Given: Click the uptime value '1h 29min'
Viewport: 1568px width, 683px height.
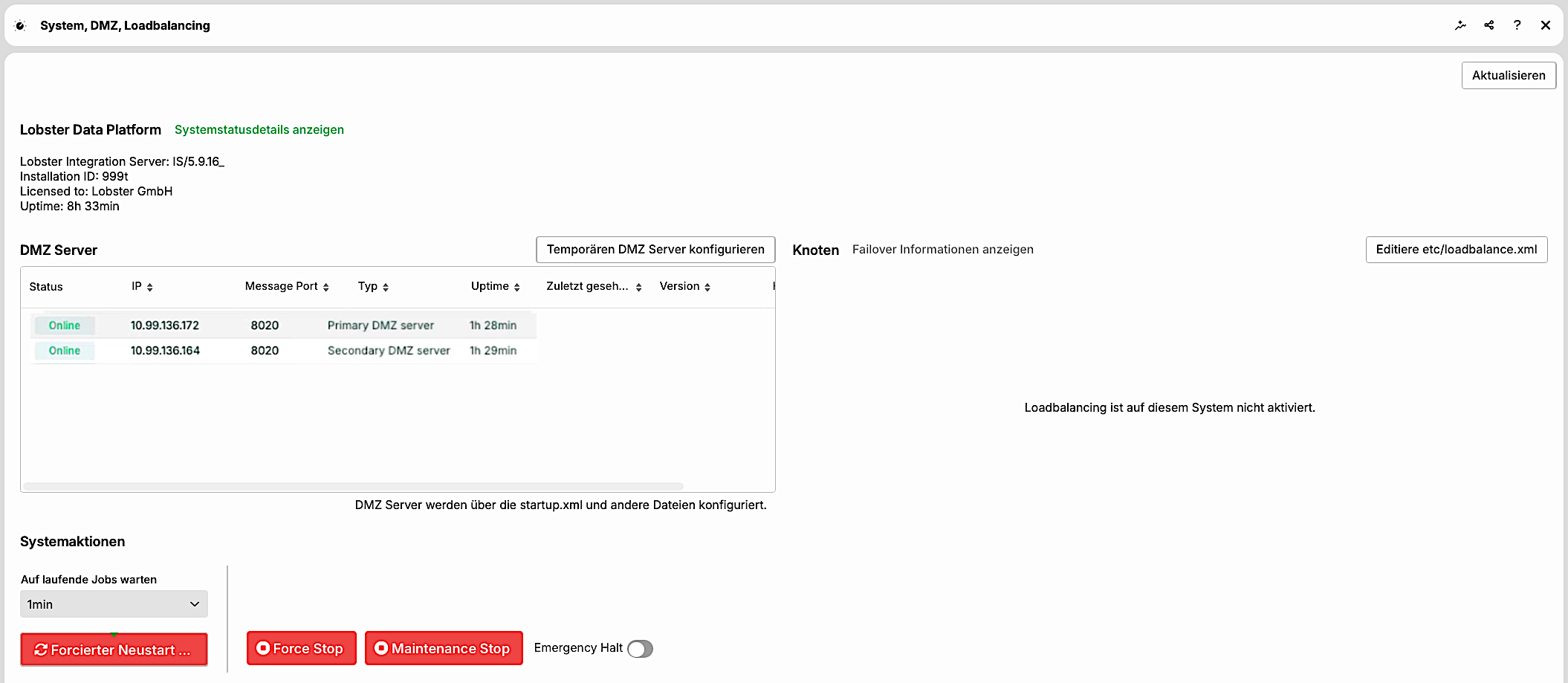Looking at the screenshot, I should [x=493, y=351].
